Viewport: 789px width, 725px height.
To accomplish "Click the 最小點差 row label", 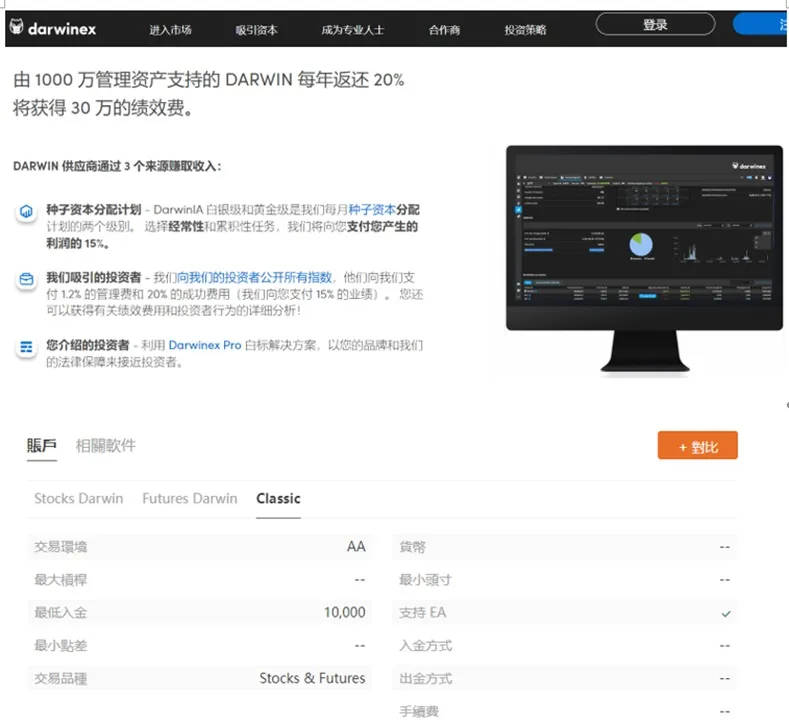I will pos(60,646).
